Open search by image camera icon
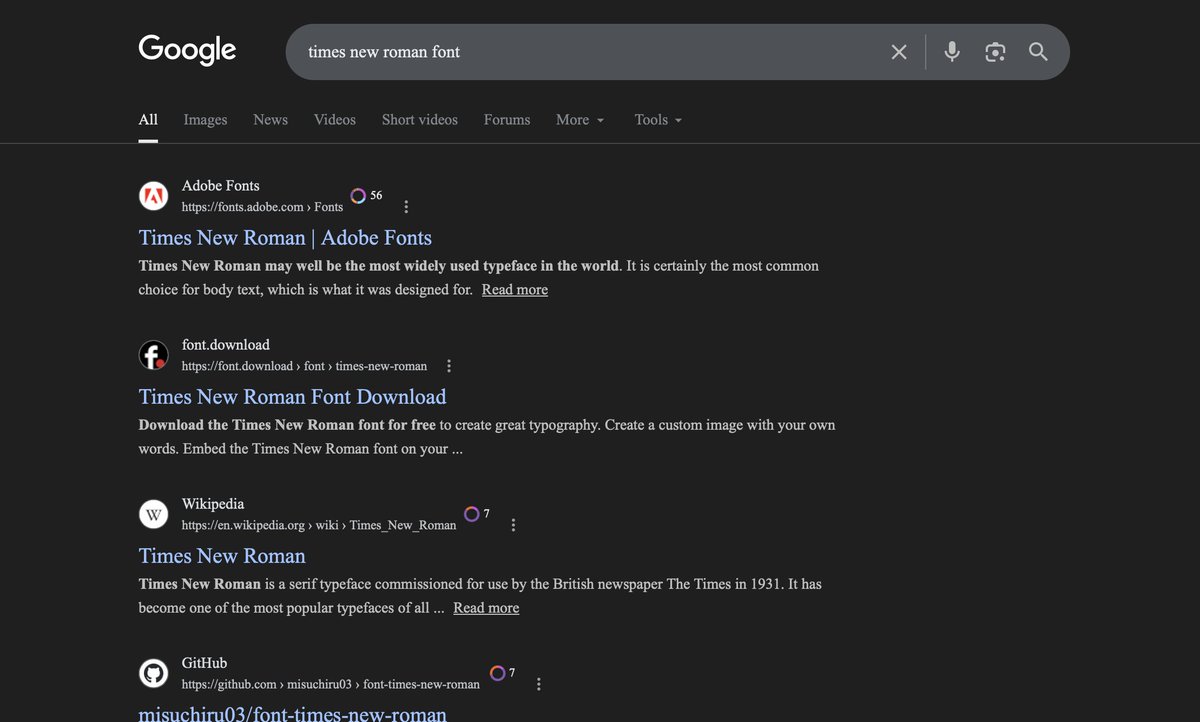The width and height of the screenshot is (1200, 722). 995,52
